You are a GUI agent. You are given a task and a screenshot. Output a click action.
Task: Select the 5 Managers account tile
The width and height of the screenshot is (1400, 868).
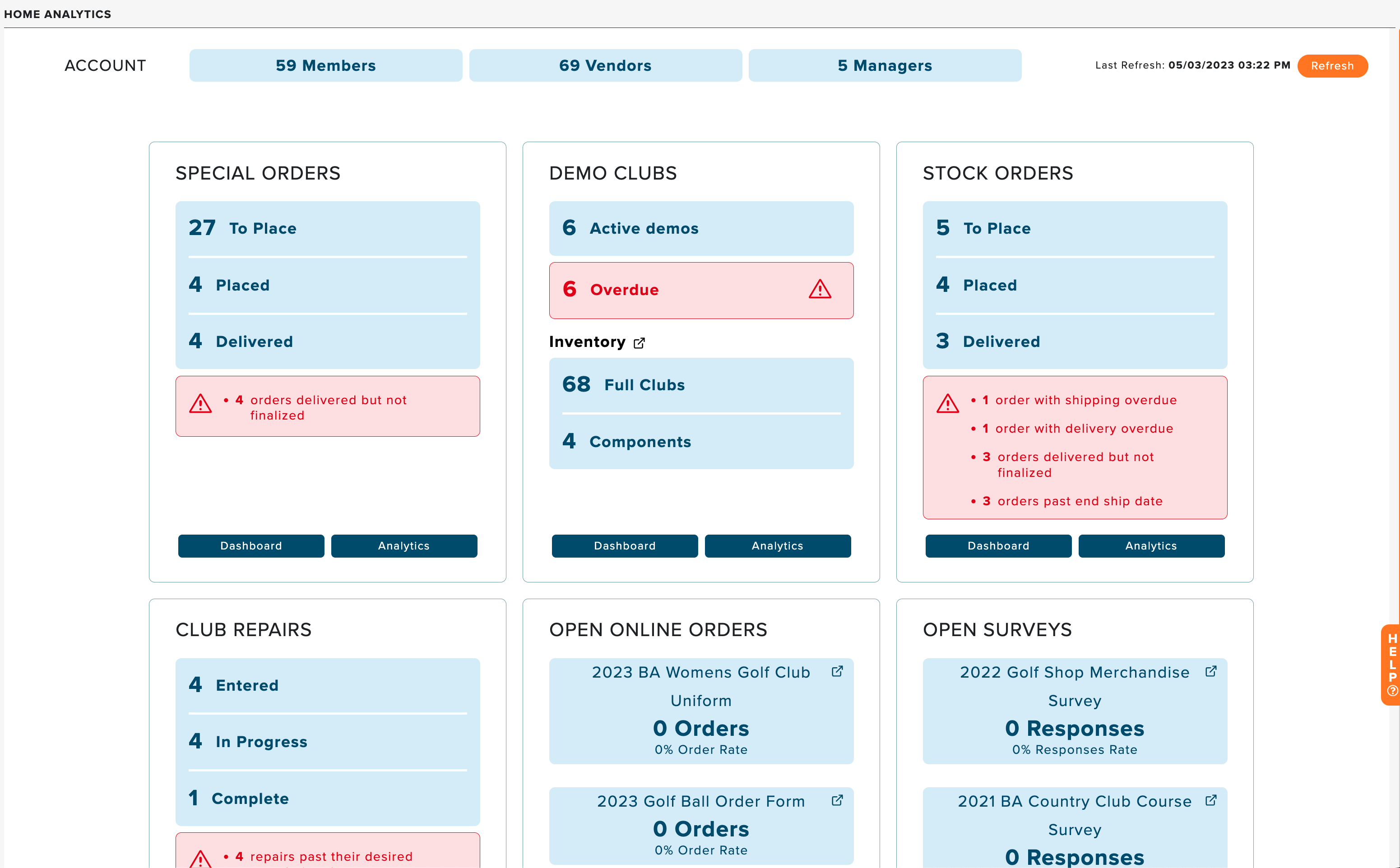[x=885, y=65]
